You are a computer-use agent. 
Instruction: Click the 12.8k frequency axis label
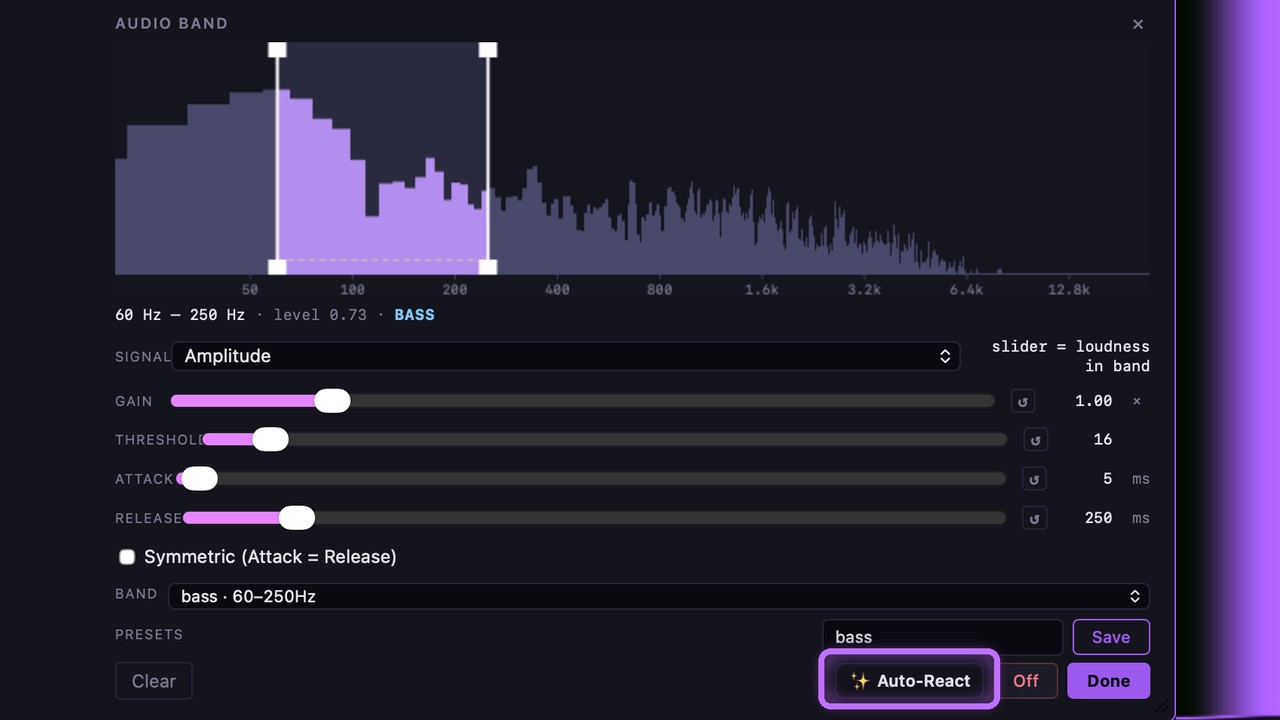[x=1068, y=290]
